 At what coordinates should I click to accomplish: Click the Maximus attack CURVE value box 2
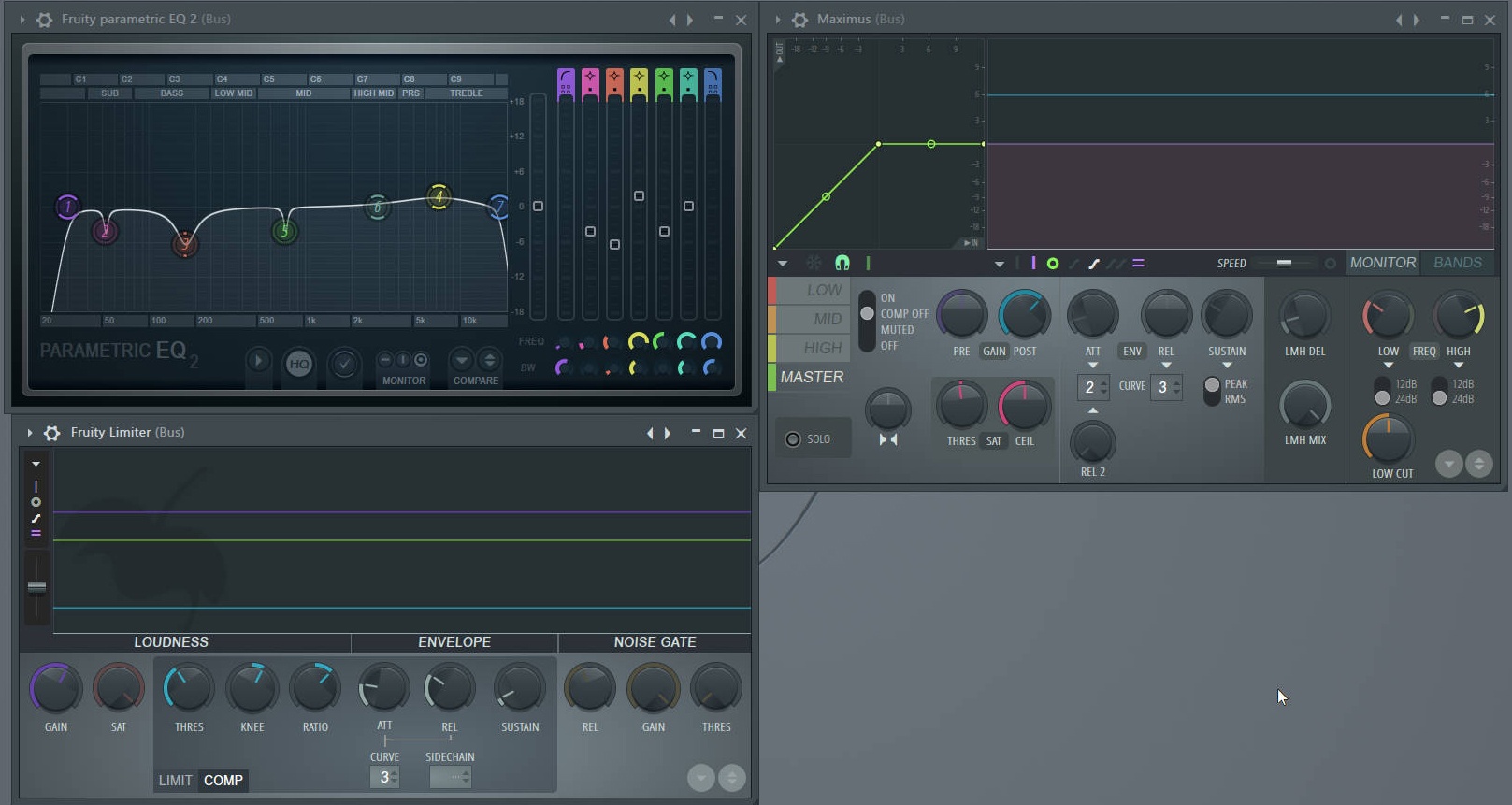coord(1093,387)
